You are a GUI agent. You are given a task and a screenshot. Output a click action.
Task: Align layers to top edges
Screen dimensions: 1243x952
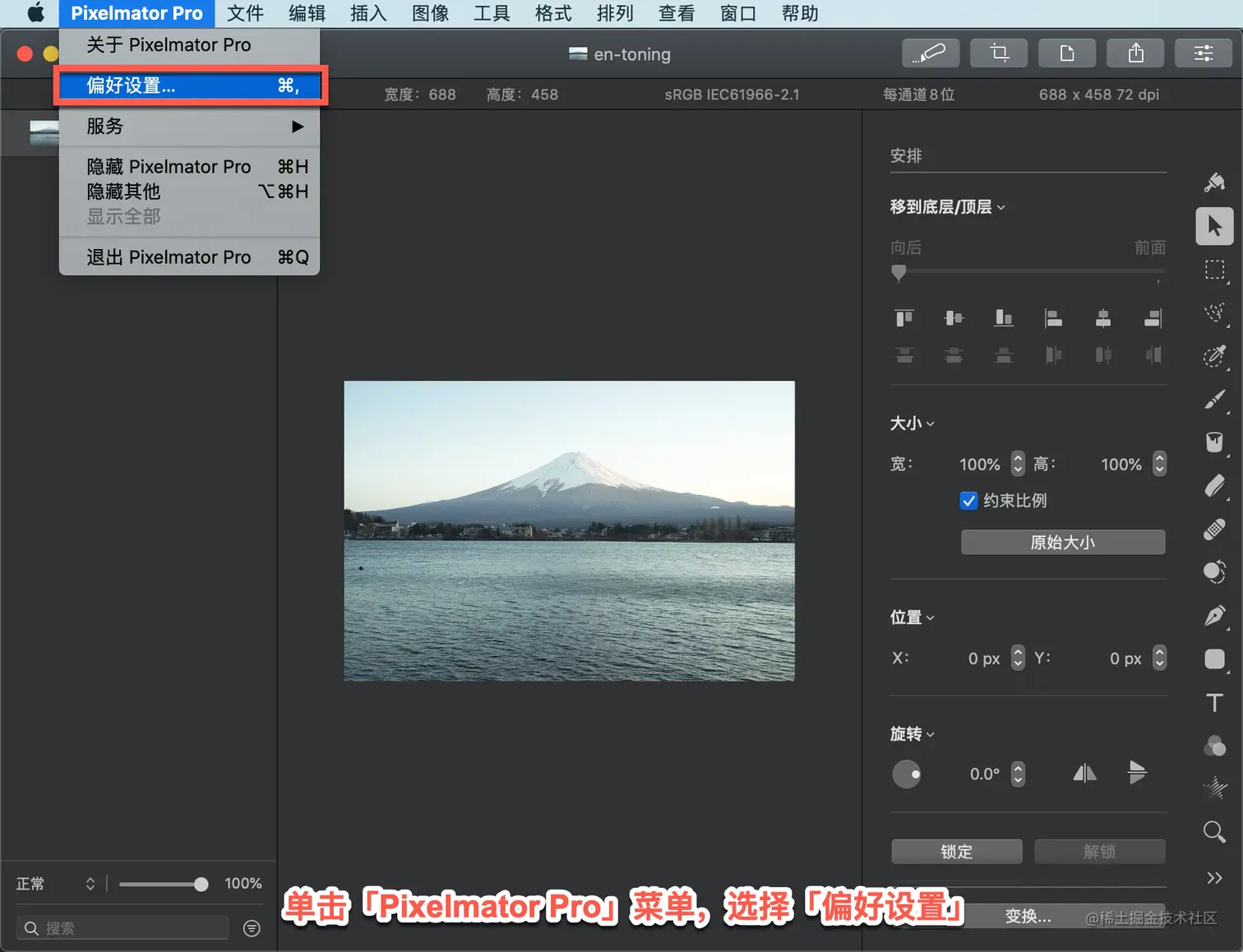tap(904, 317)
